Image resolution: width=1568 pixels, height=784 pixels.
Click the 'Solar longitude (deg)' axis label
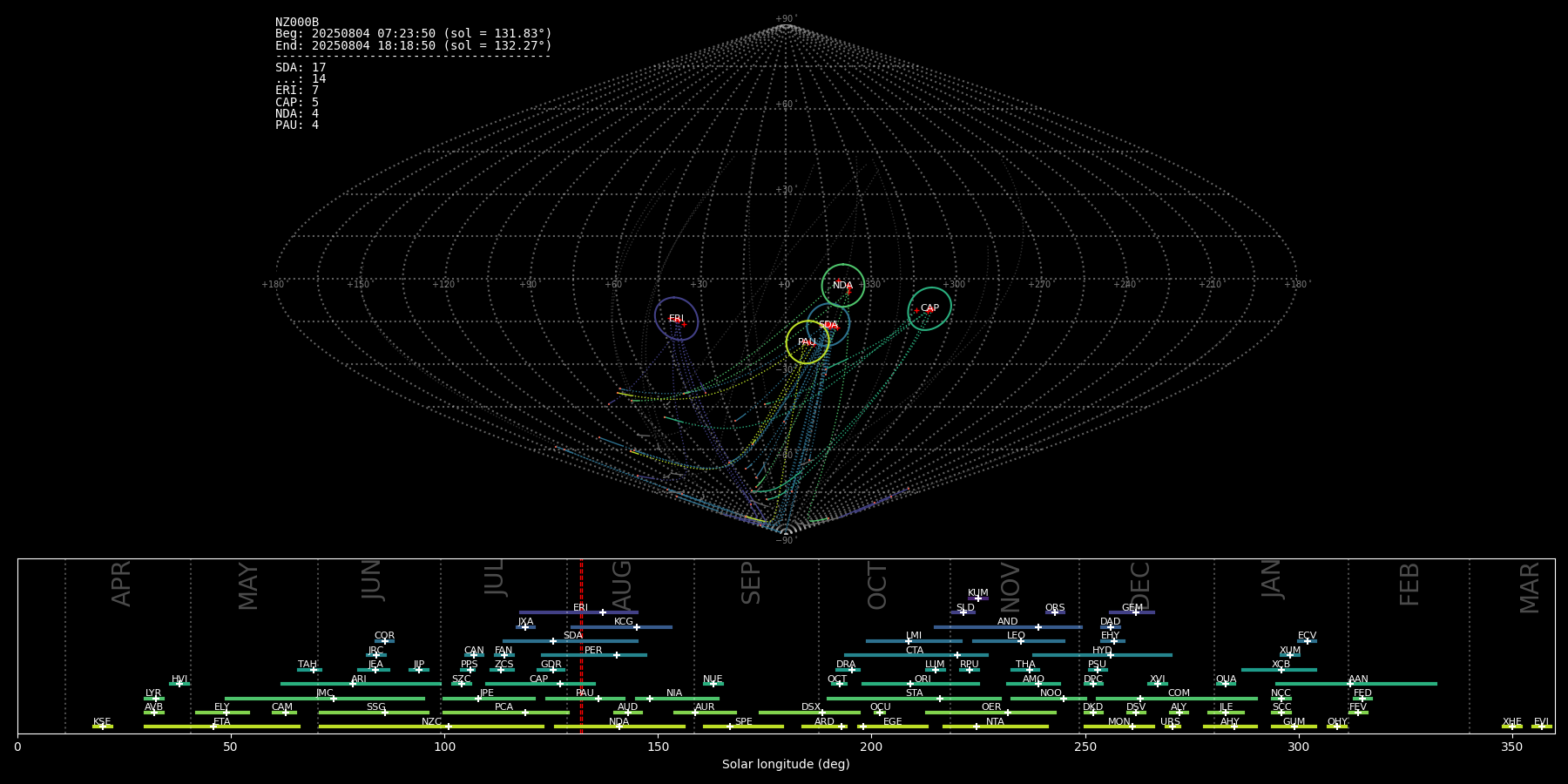click(786, 765)
